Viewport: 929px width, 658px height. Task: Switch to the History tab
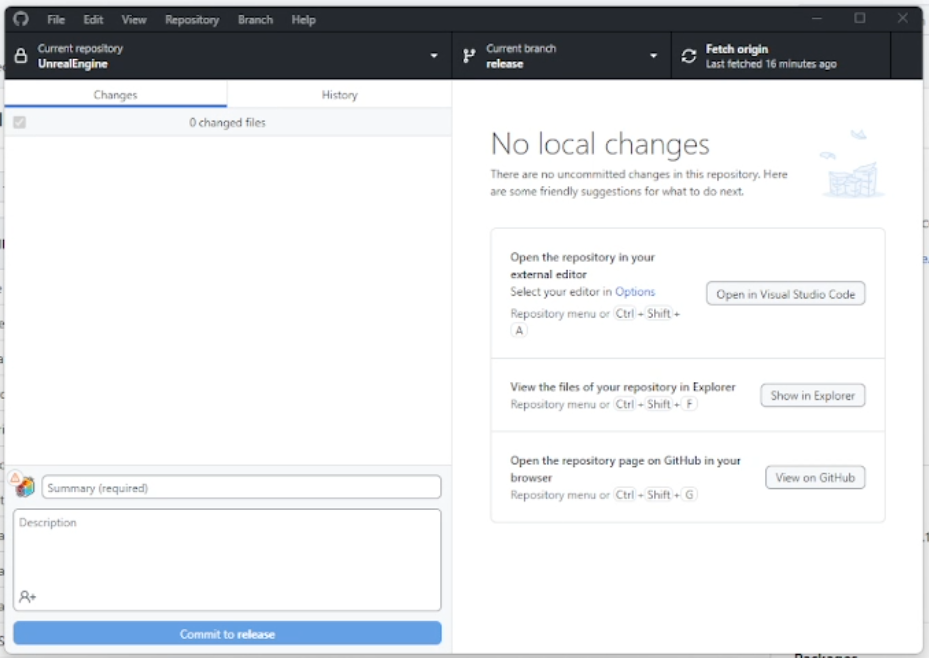(339, 95)
